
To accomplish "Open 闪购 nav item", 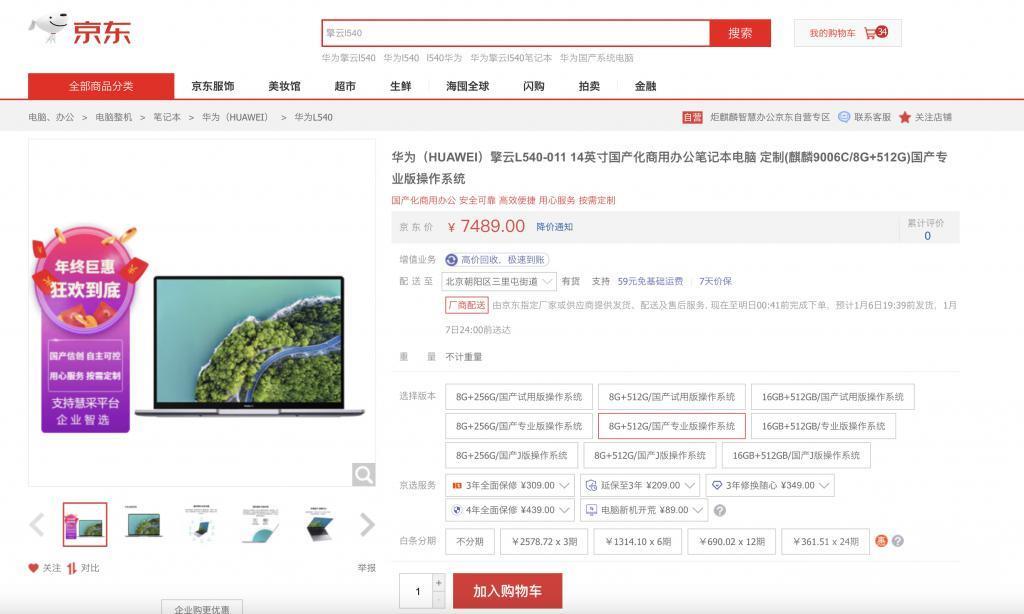I will pos(534,86).
